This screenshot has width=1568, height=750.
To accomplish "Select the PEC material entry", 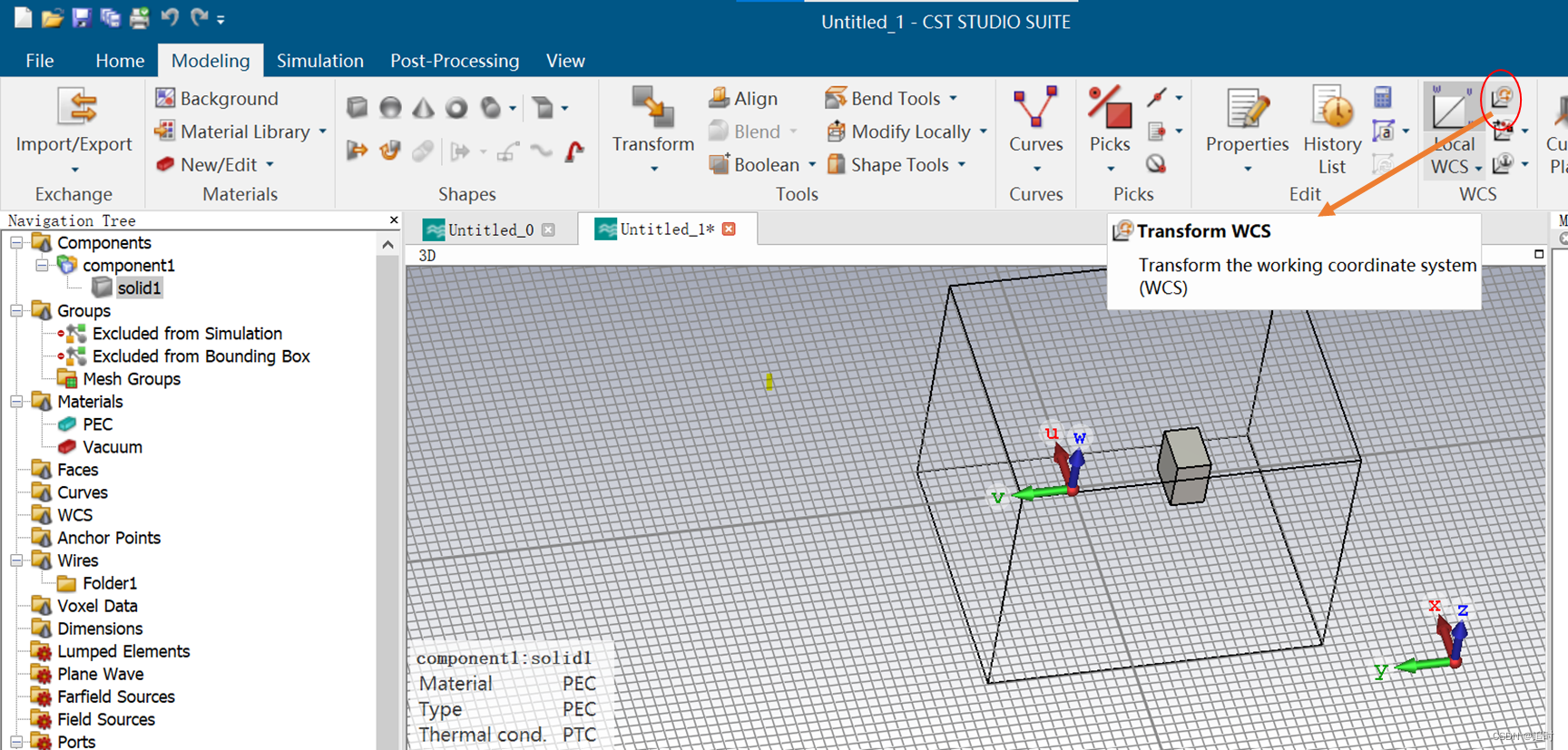I will click(x=97, y=424).
